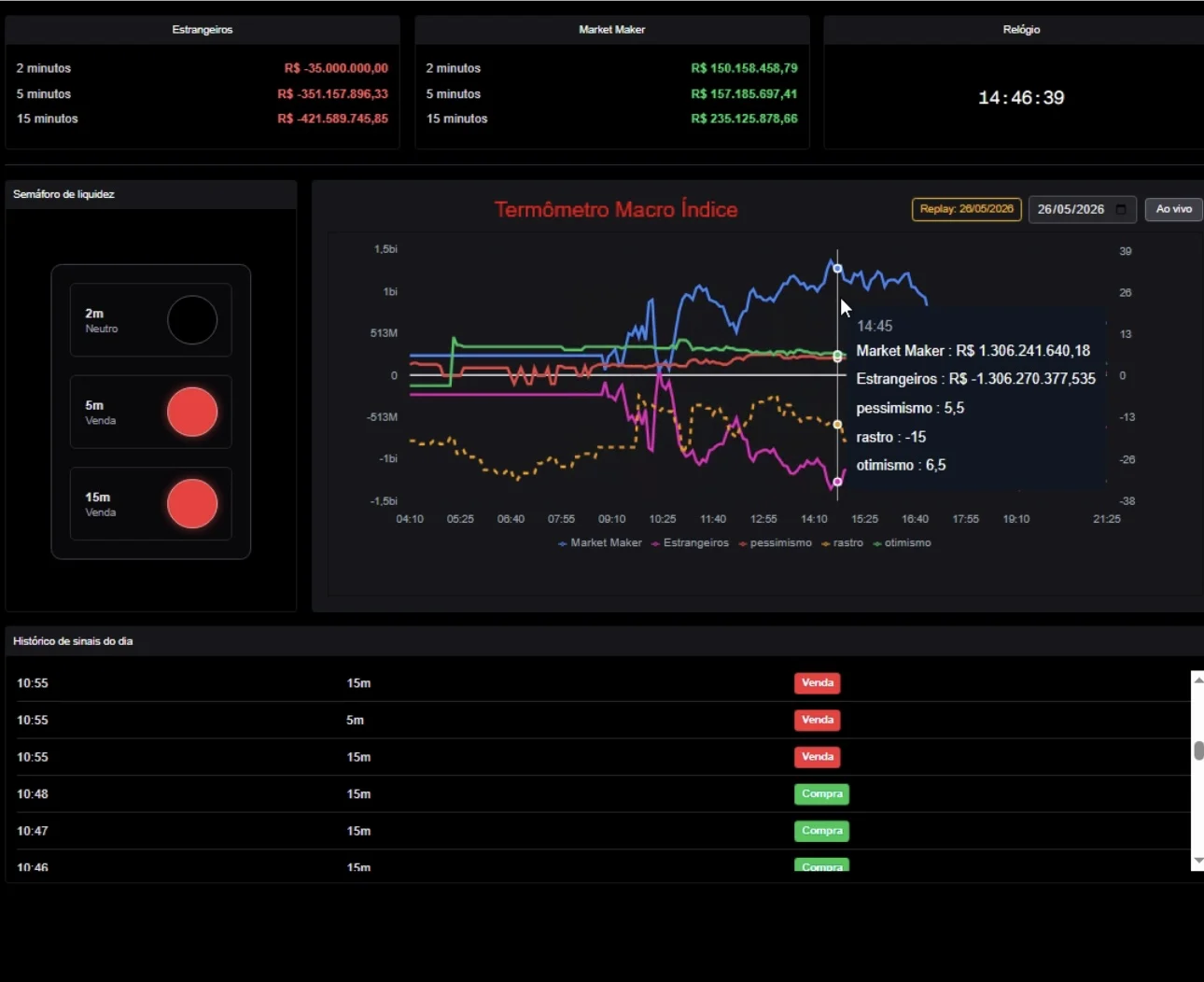Click the signal history scrollbar thumb
This screenshot has height=982, width=1204.
tap(1198, 751)
